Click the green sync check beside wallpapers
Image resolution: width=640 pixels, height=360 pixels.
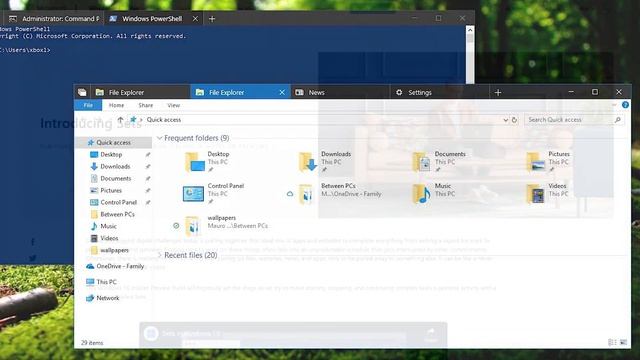pyautogui.click(x=176, y=226)
